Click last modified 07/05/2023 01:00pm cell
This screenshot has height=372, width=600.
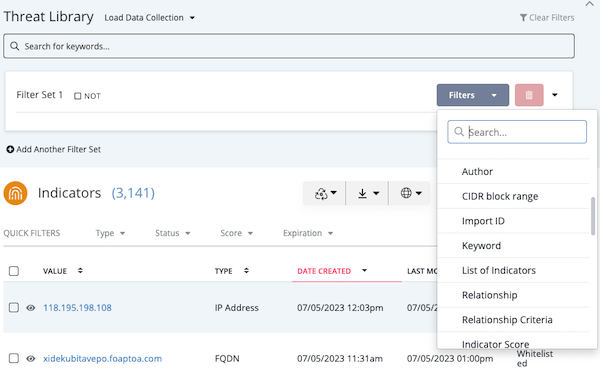click(x=450, y=359)
